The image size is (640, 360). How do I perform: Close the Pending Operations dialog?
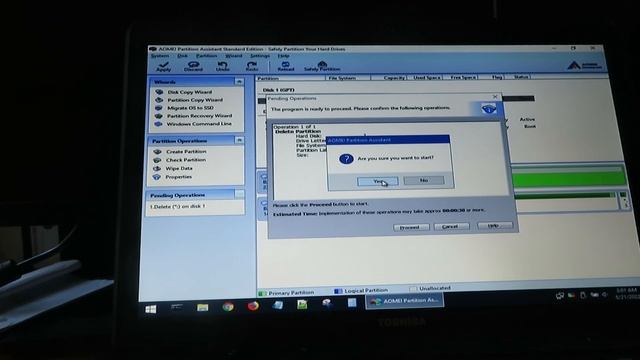495,97
